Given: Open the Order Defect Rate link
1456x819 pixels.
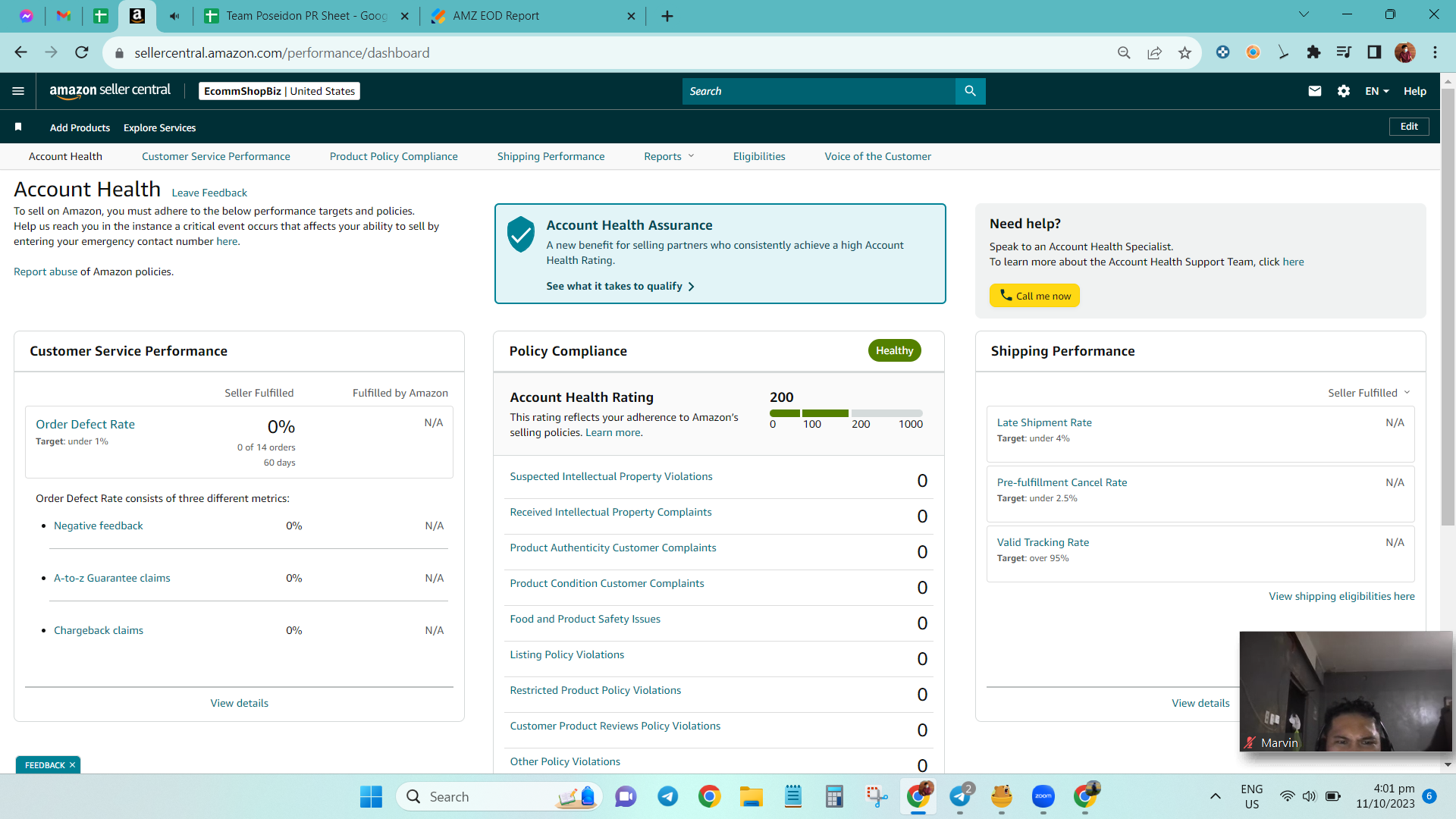Looking at the screenshot, I should (x=85, y=425).
